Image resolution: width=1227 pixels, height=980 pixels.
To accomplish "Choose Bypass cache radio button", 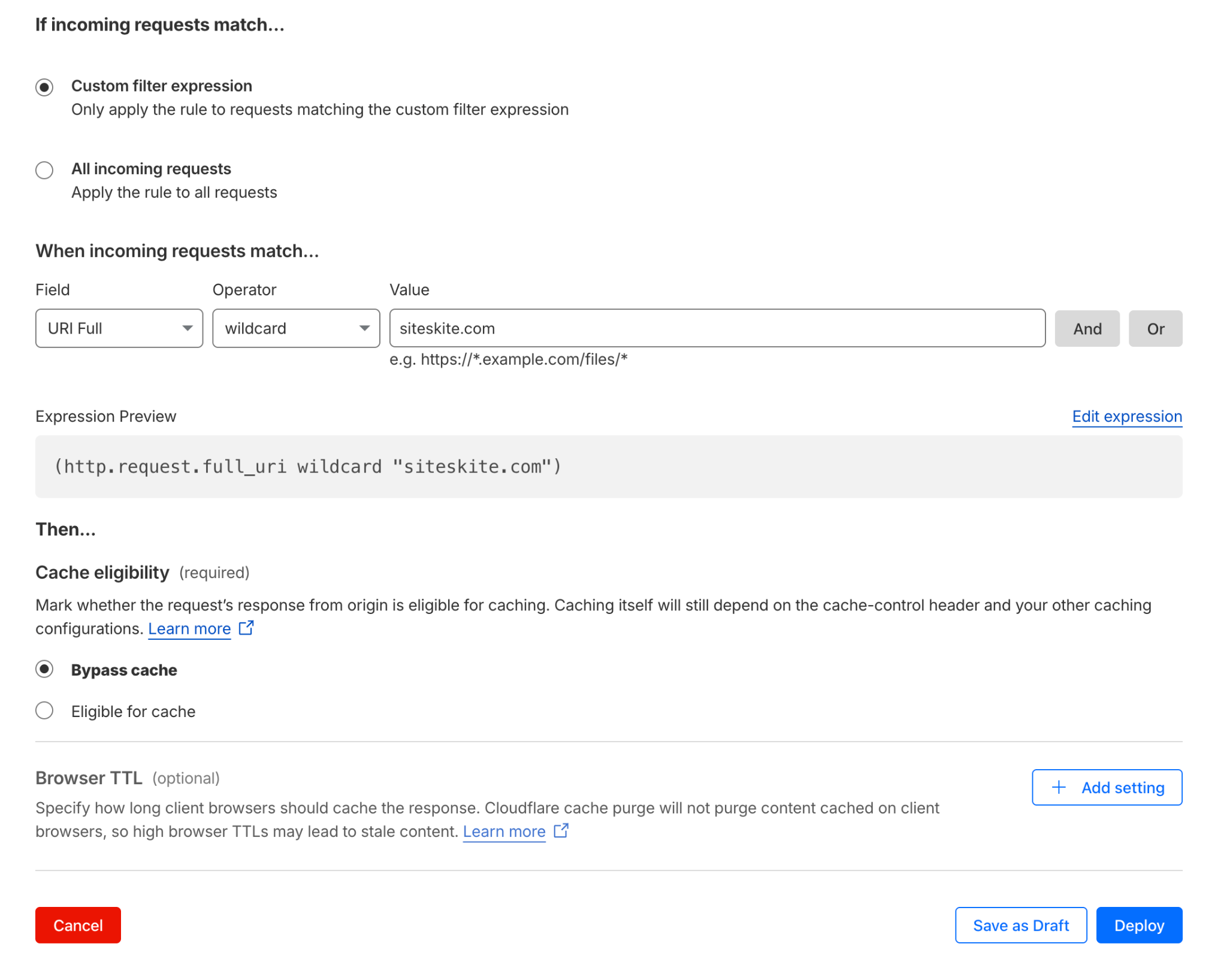I will 44,669.
